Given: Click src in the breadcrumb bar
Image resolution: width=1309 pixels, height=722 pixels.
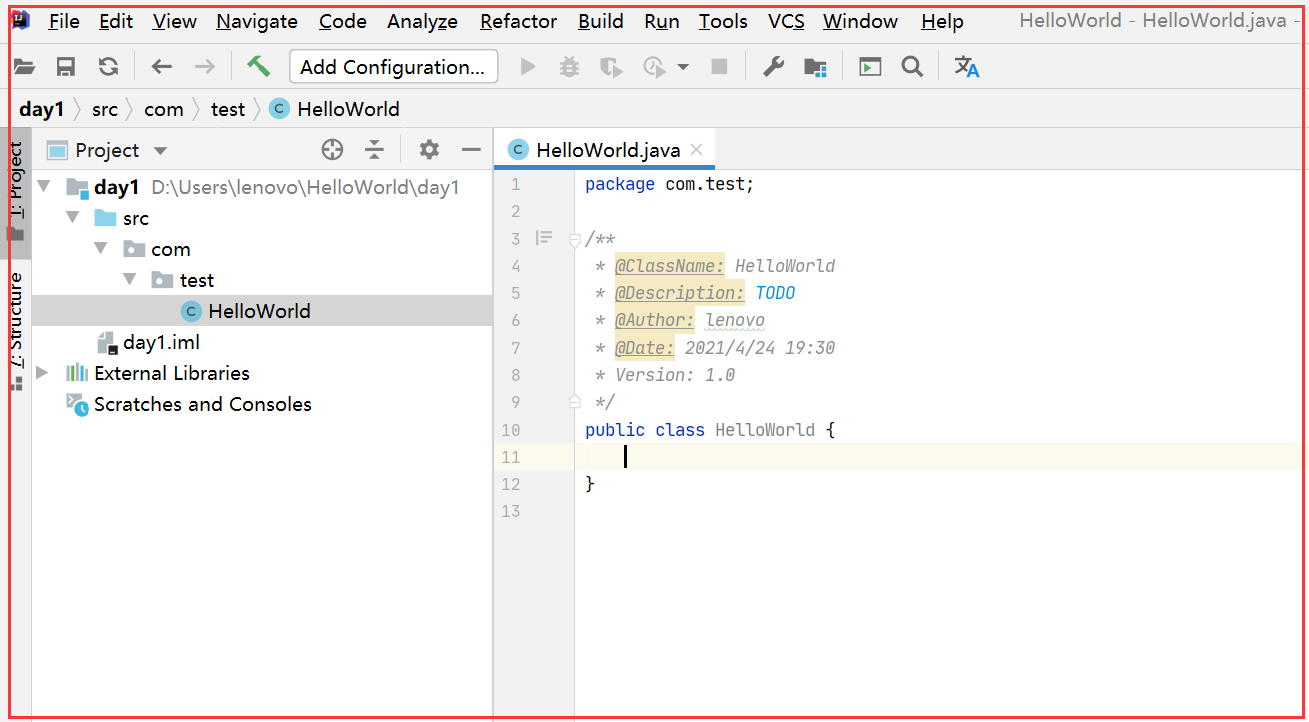Looking at the screenshot, I should 105,109.
